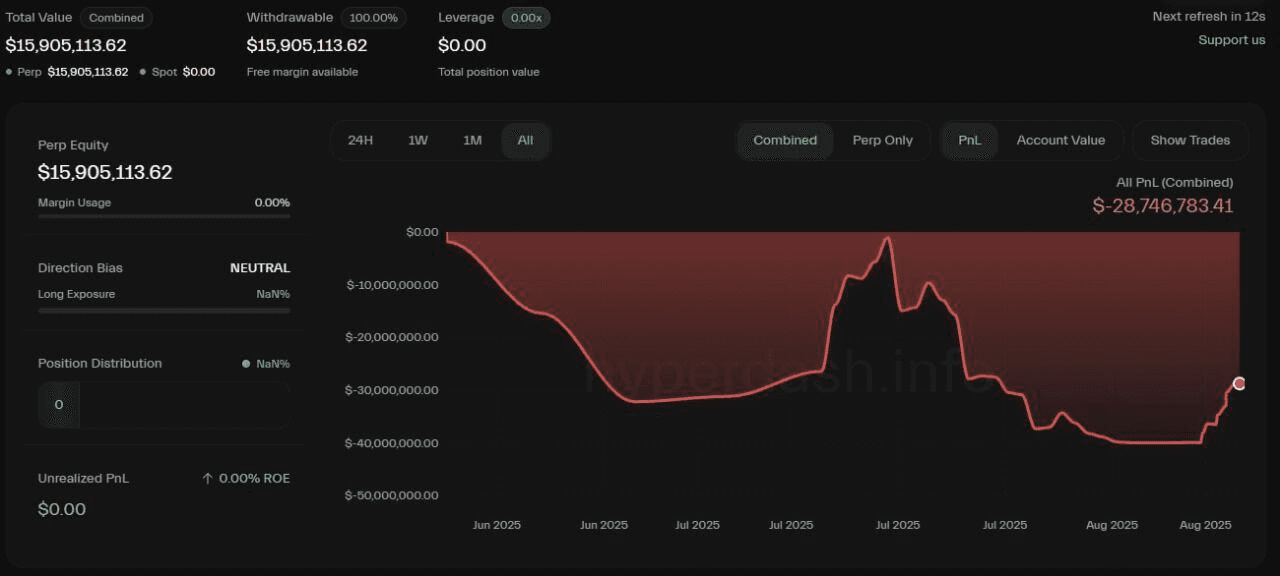Click the Margin Usage progress bar
The image size is (1280, 576).
tap(164, 216)
